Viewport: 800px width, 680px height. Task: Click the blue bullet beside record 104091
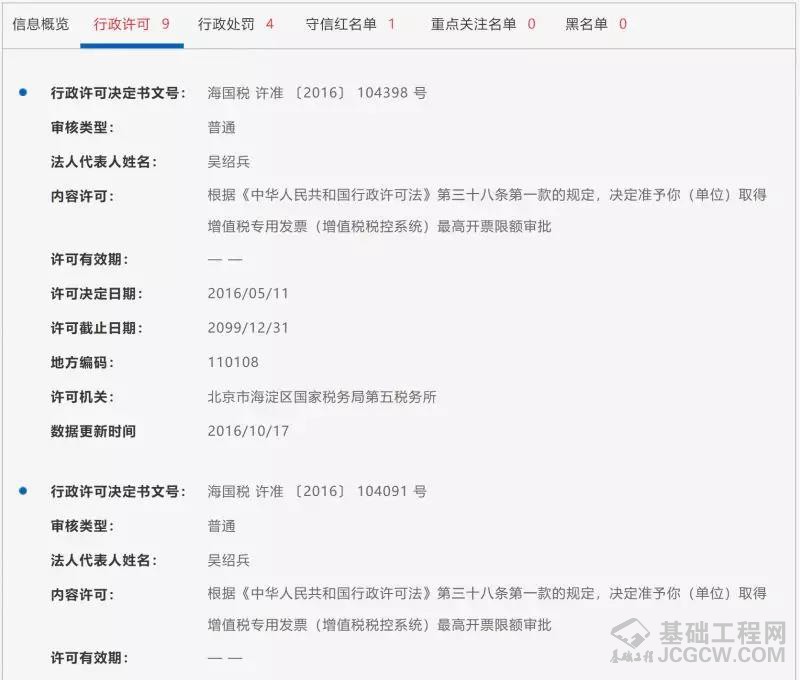point(23,491)
